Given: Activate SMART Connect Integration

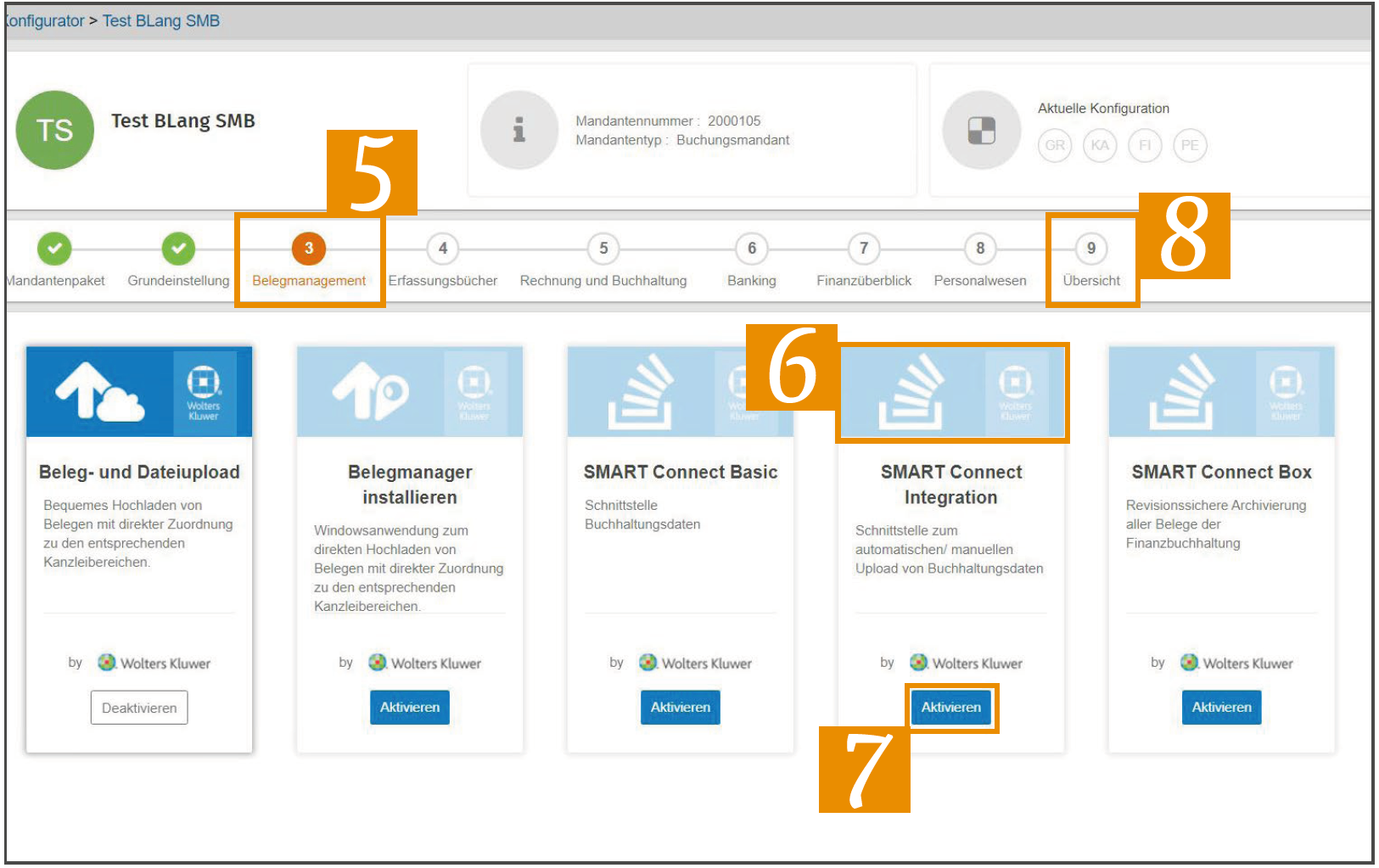Looking at the screenshot, I should tap(951, 707).
